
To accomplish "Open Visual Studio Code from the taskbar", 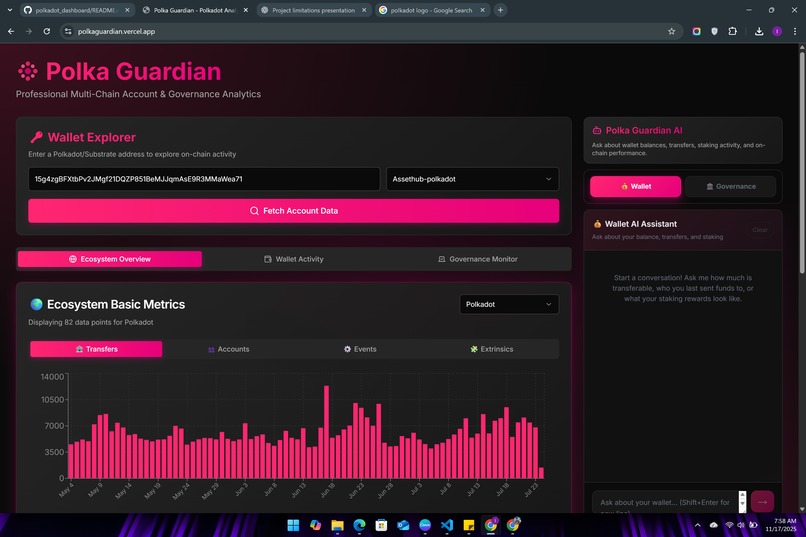I will [447, 525].
